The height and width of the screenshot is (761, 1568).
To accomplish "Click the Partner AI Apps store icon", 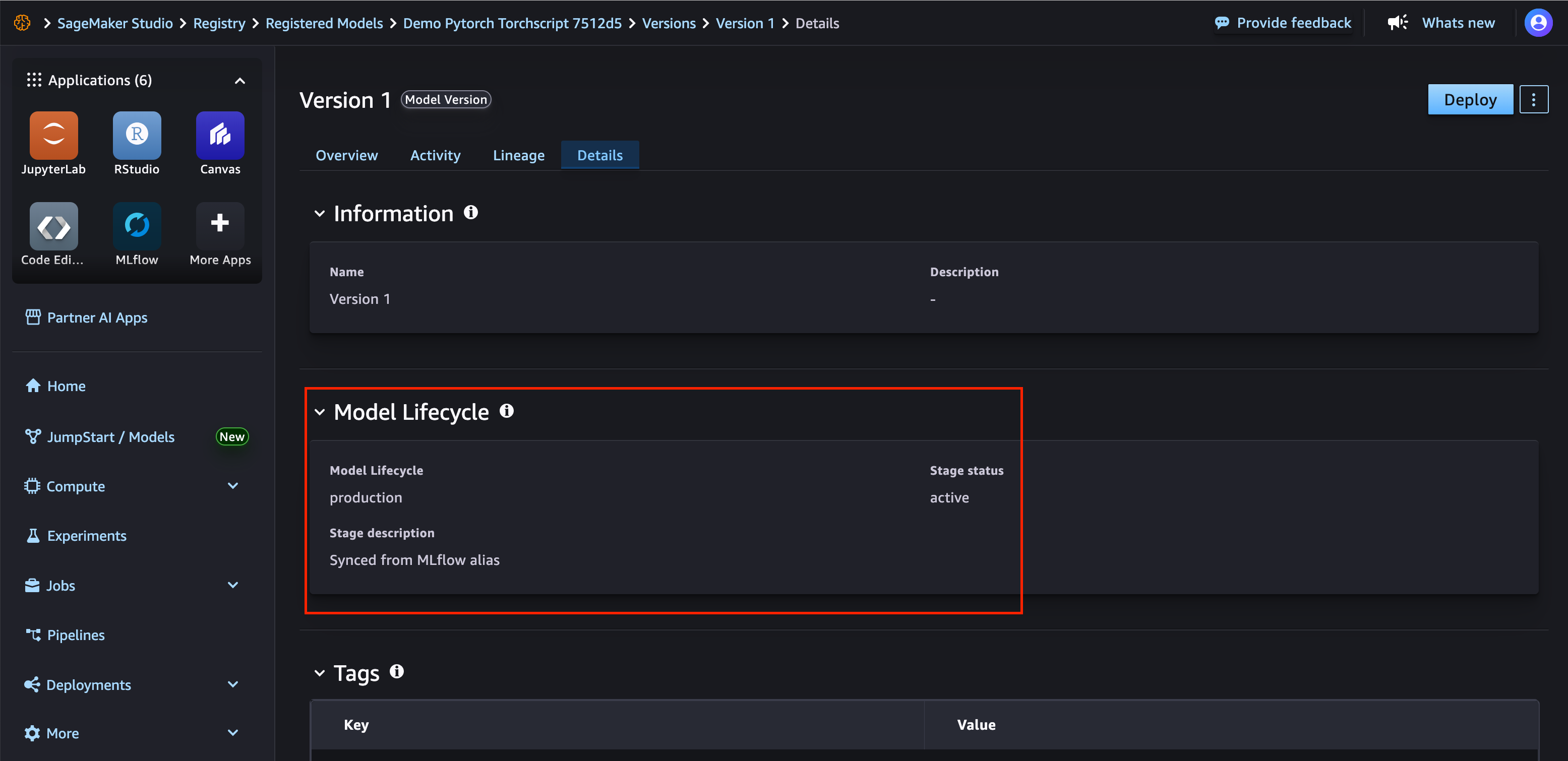I will click(33, 318).
